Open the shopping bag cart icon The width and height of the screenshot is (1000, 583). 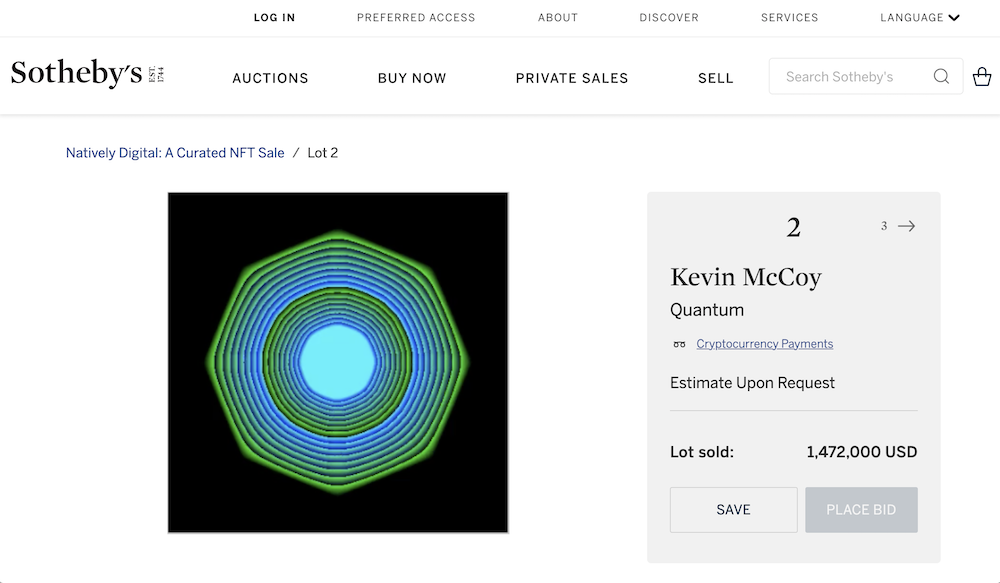982,76
